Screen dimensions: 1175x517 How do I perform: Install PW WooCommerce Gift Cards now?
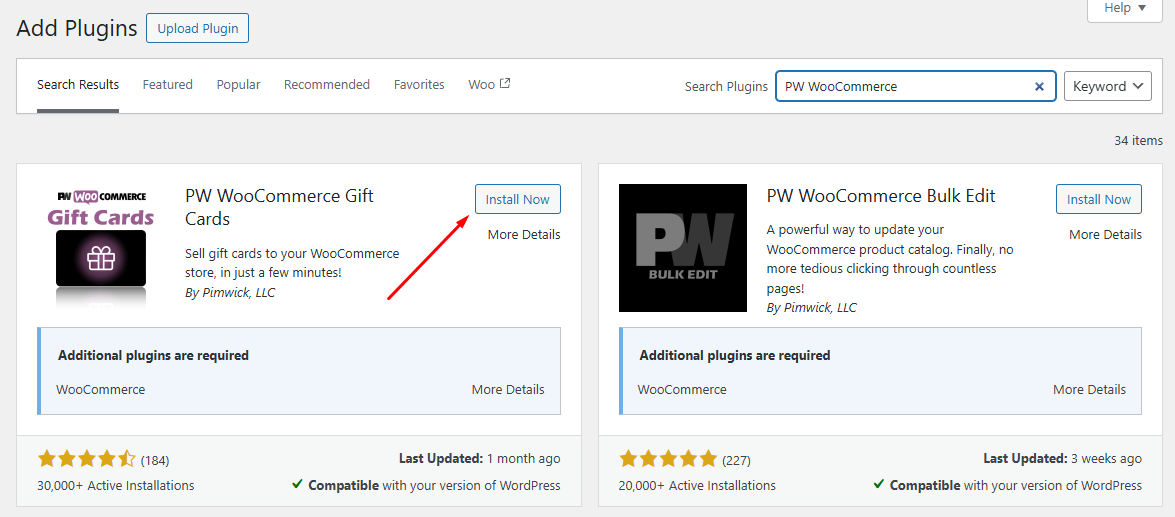(x=518, y=199)
